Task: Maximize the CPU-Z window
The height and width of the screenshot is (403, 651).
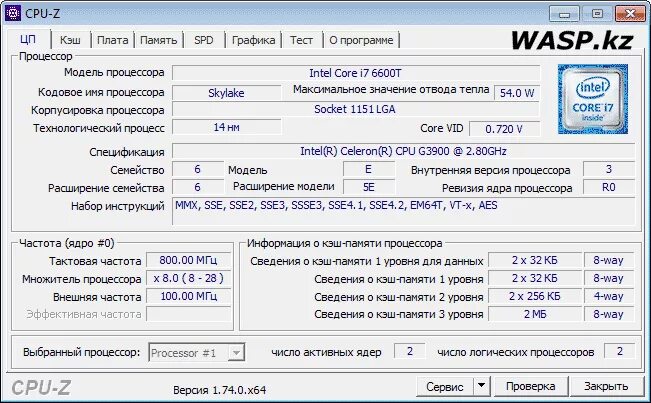Action: pyautogui.click(x=597, y=14)
